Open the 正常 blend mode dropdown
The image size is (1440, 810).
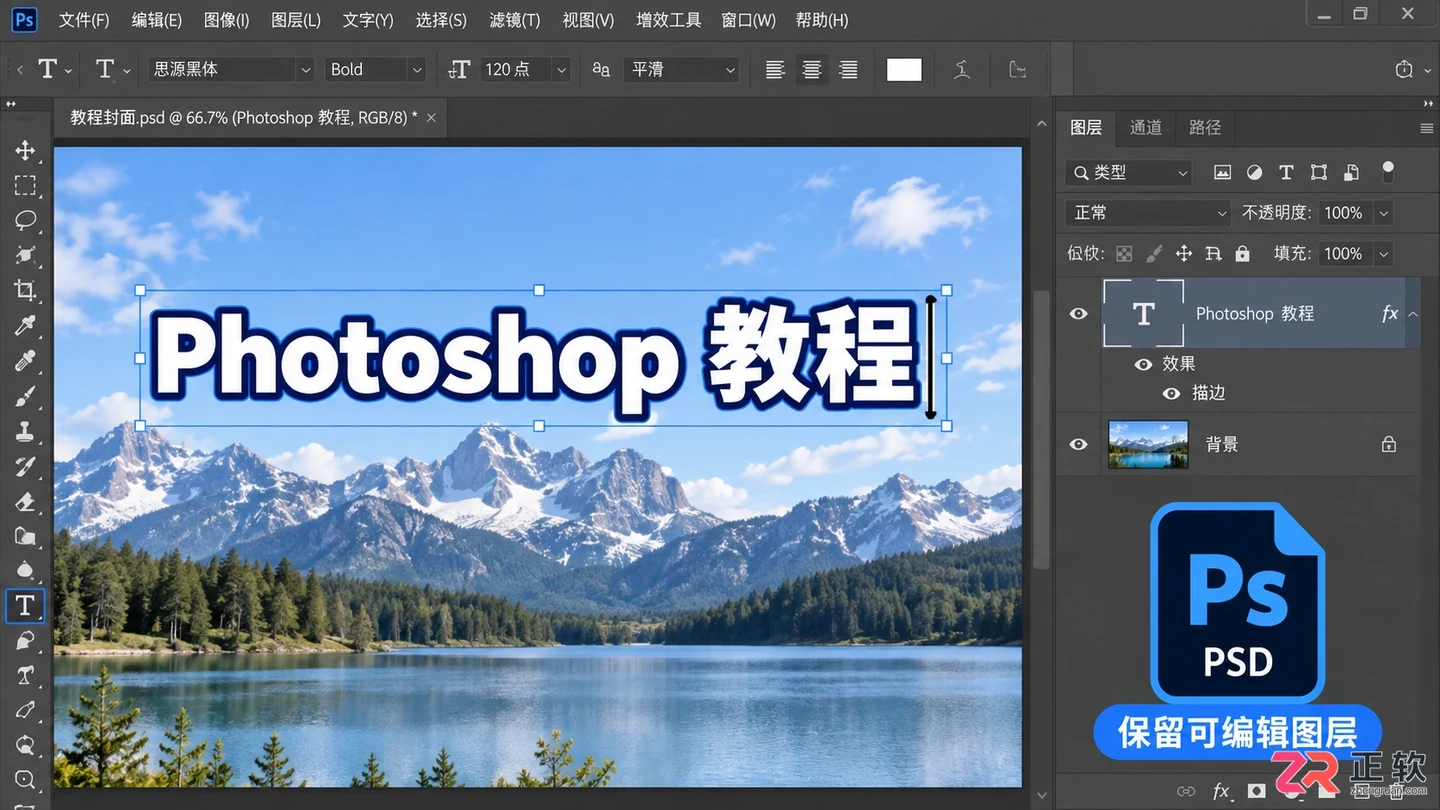(x=1148, y=213)
